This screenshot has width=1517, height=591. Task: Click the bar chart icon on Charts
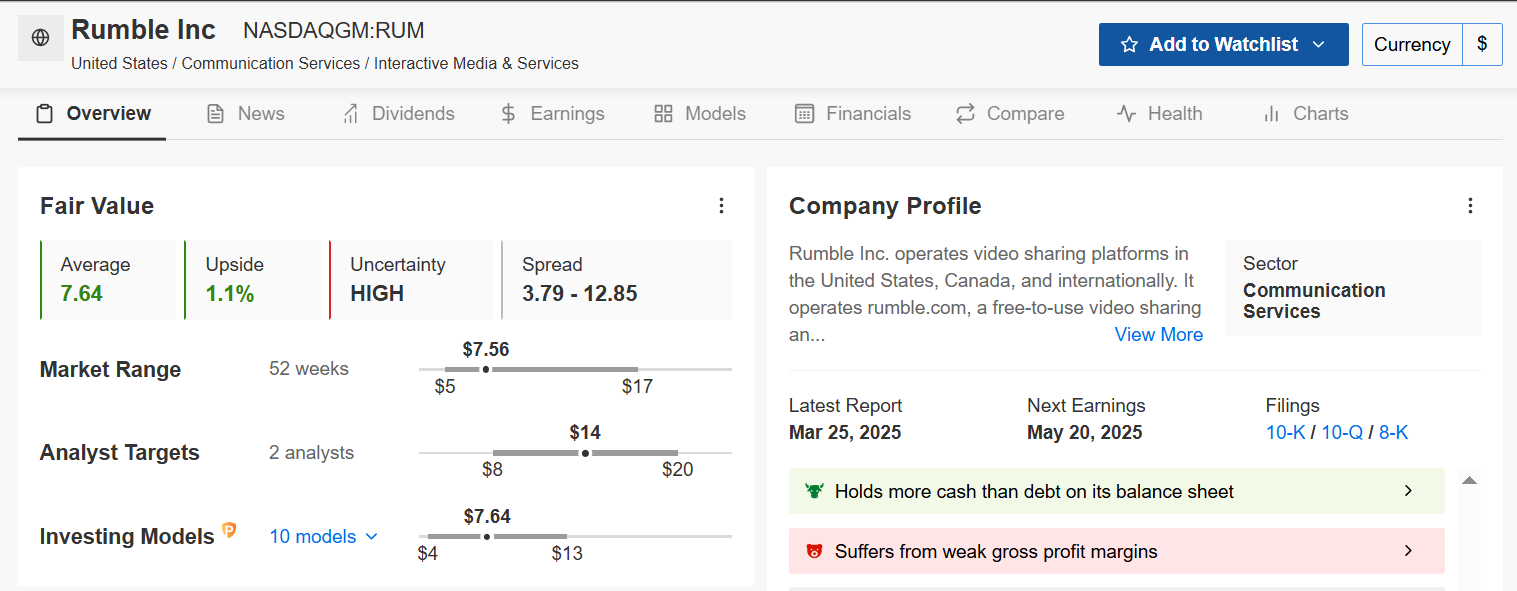click(1271, 114)
